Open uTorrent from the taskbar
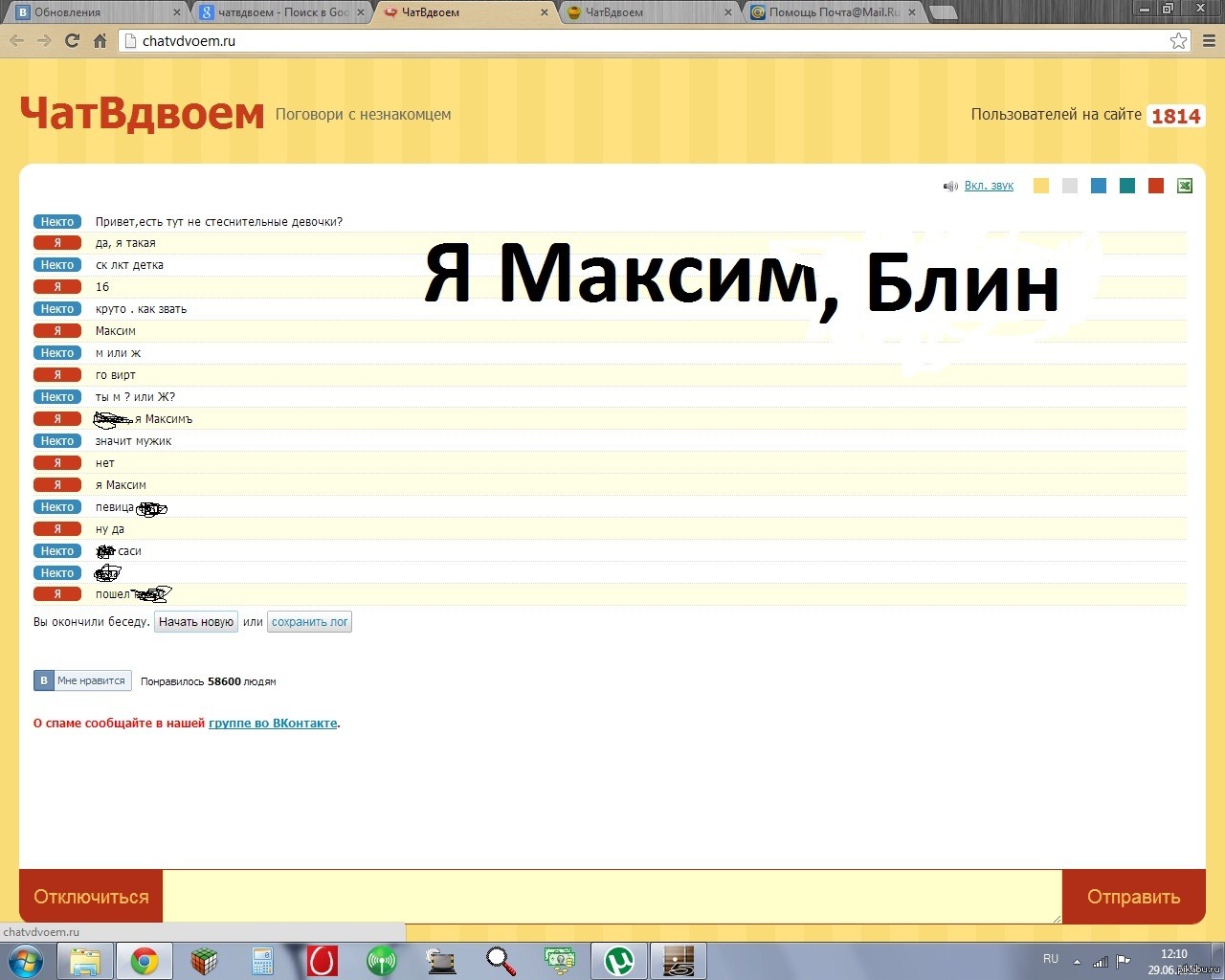 [619, 960]
